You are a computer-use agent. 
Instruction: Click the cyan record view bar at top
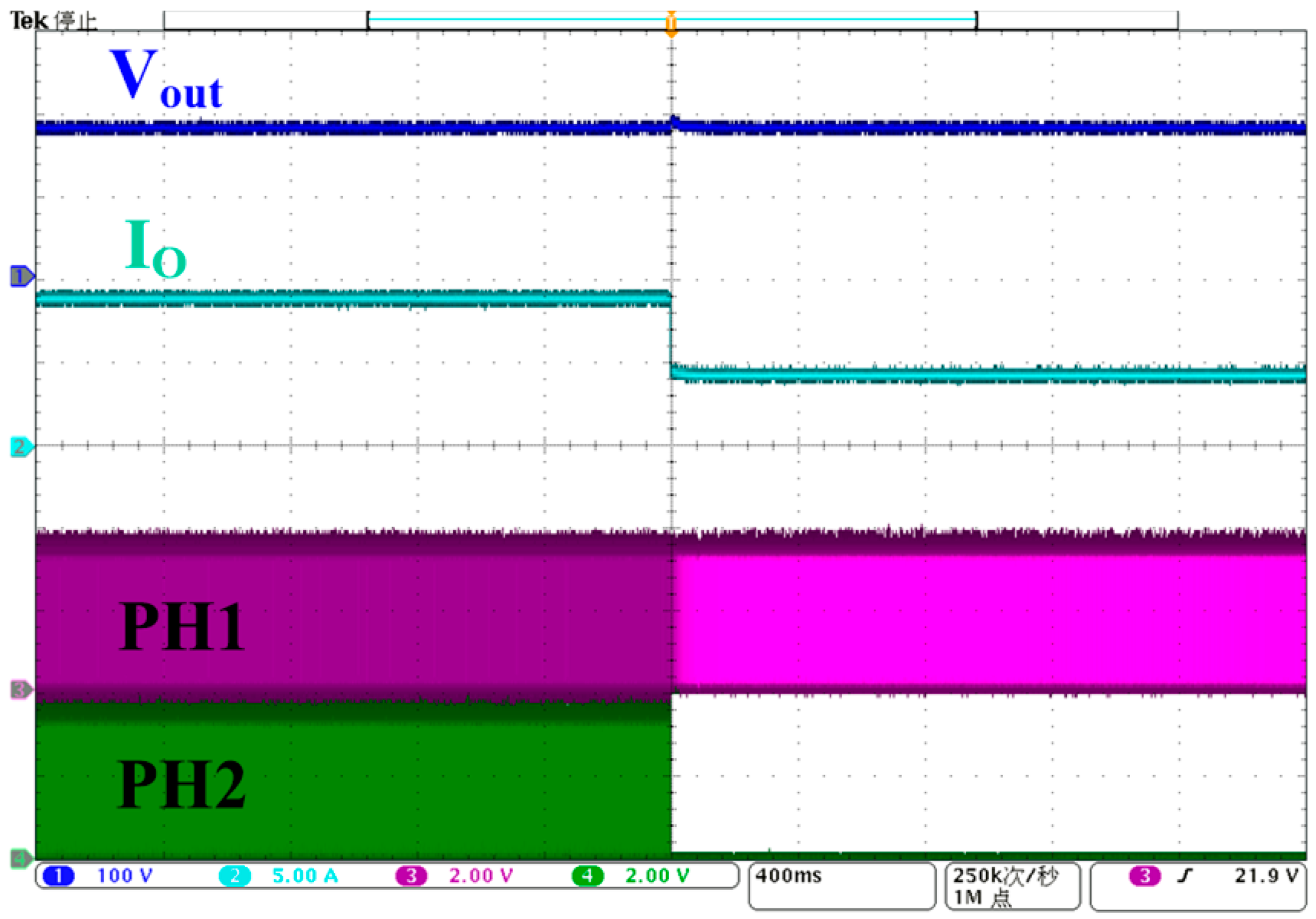tap(671, 18)
